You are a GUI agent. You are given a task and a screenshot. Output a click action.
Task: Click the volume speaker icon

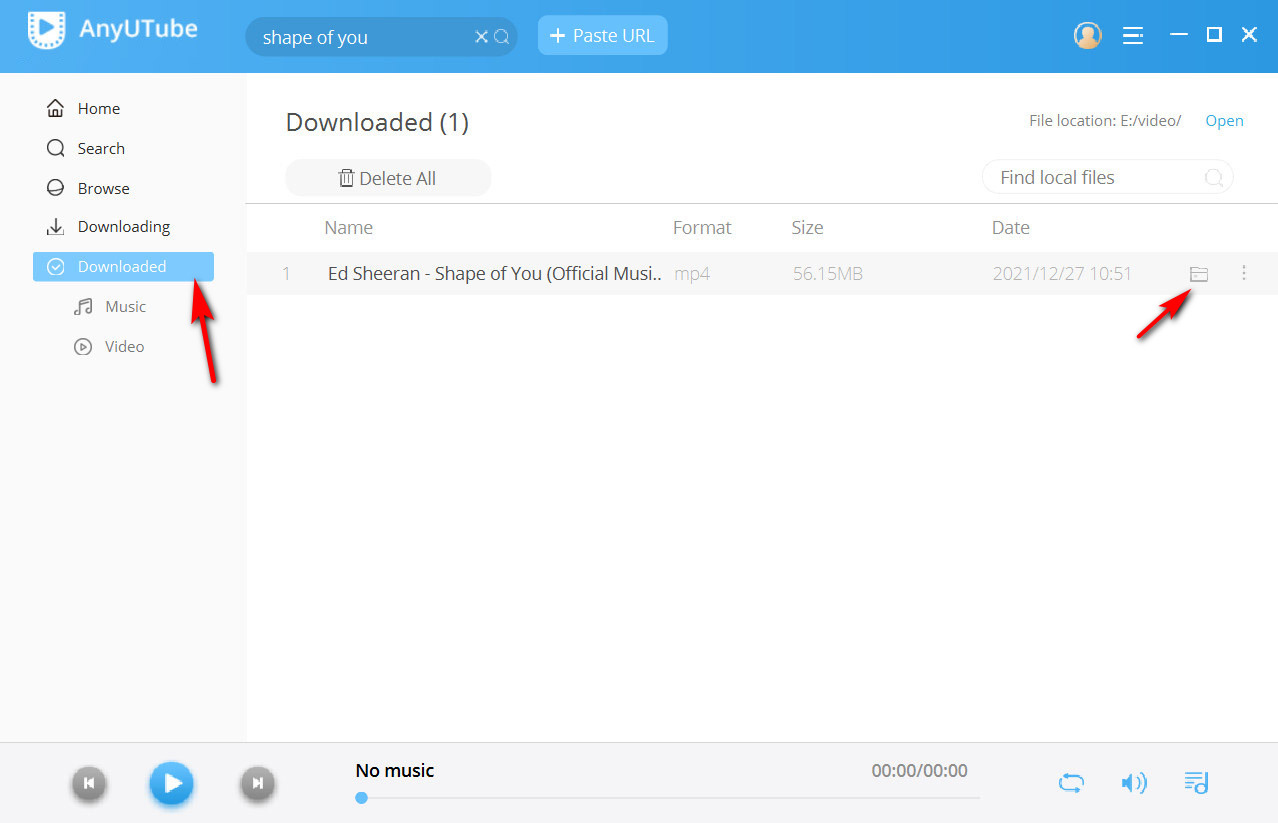point(1133,783)
